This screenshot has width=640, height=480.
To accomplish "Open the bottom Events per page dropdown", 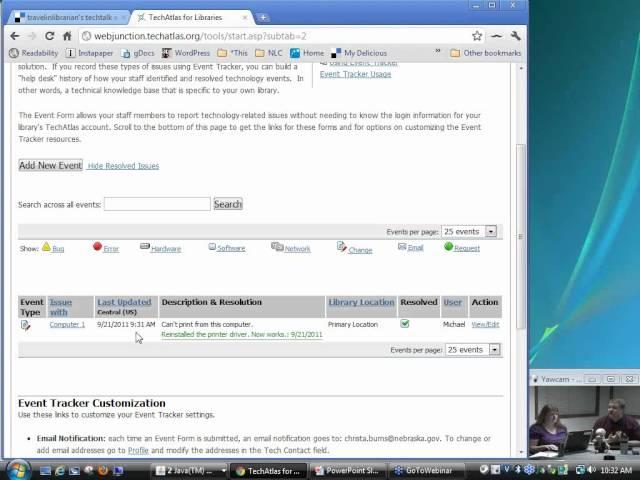I will (472, 350).
